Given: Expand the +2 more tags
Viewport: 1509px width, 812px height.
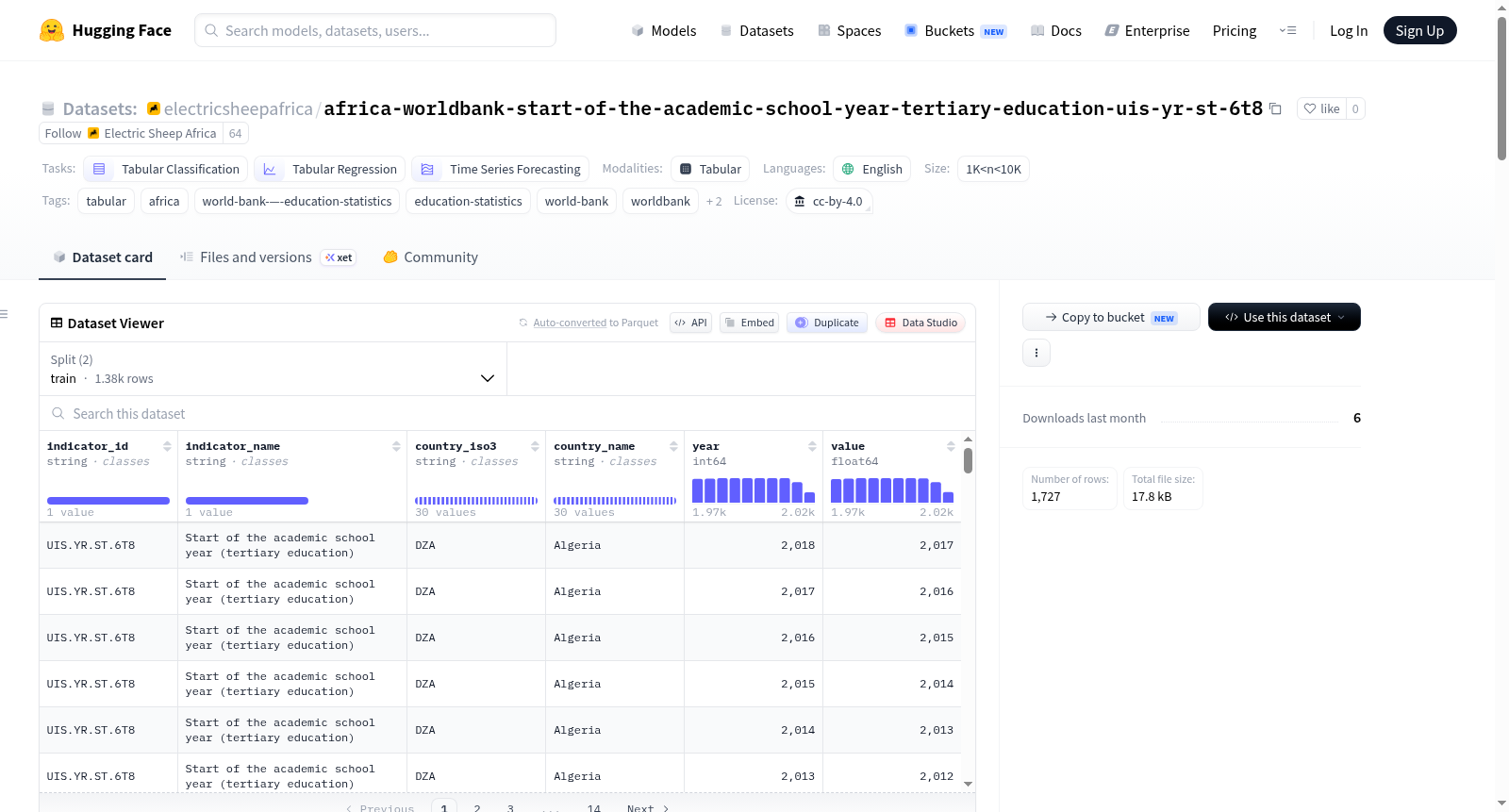Looking at the screenshot, I should [714, 201].
